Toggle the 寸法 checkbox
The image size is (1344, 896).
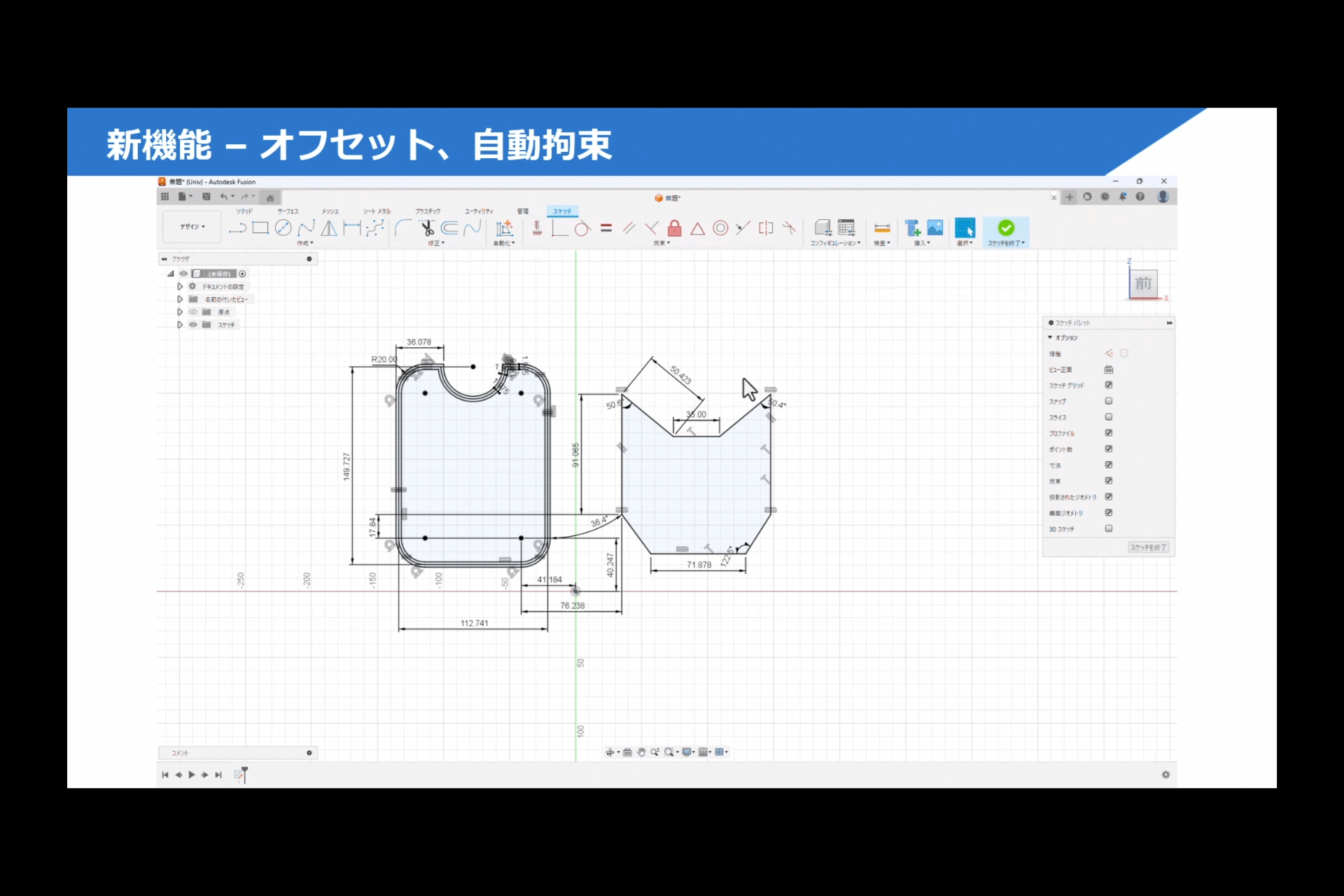click(x=1109, y=465)
